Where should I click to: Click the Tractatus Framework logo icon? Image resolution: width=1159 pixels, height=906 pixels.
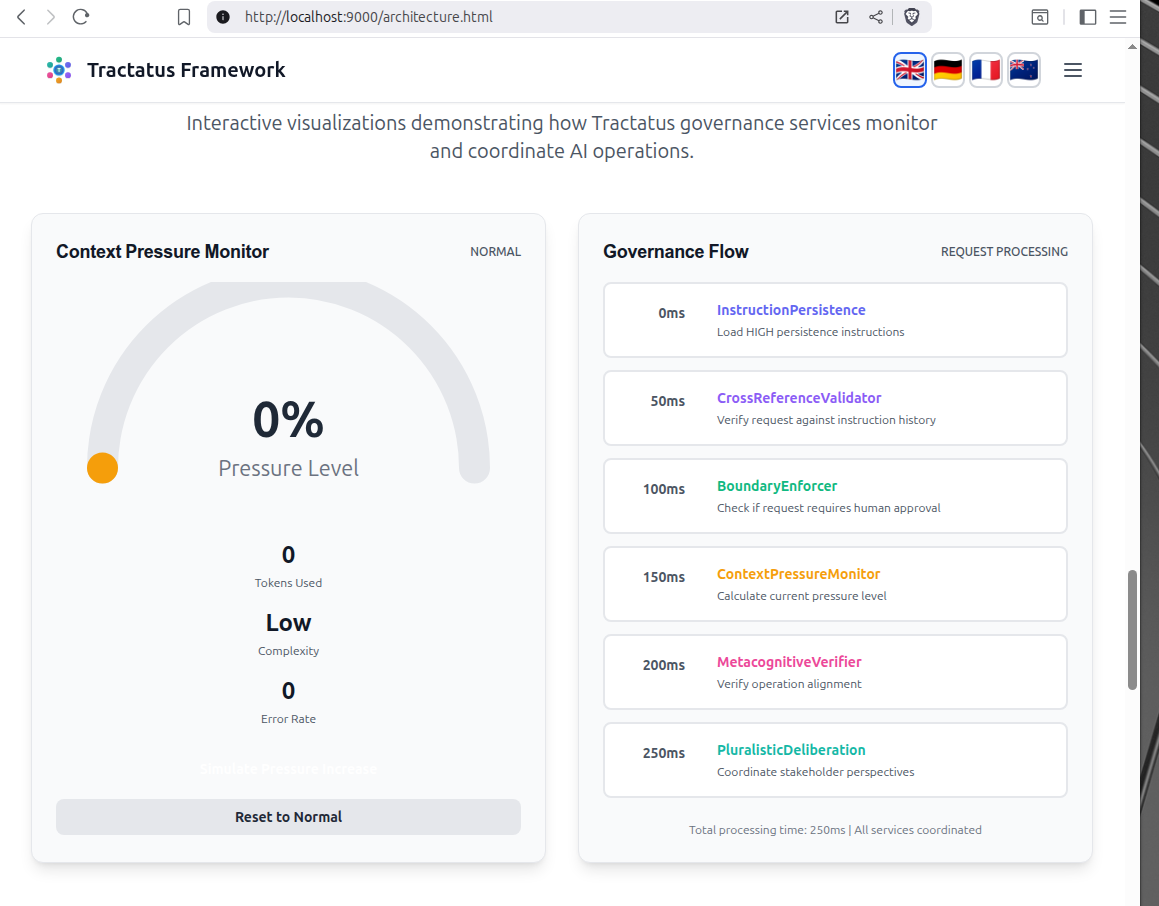point(59,70)
